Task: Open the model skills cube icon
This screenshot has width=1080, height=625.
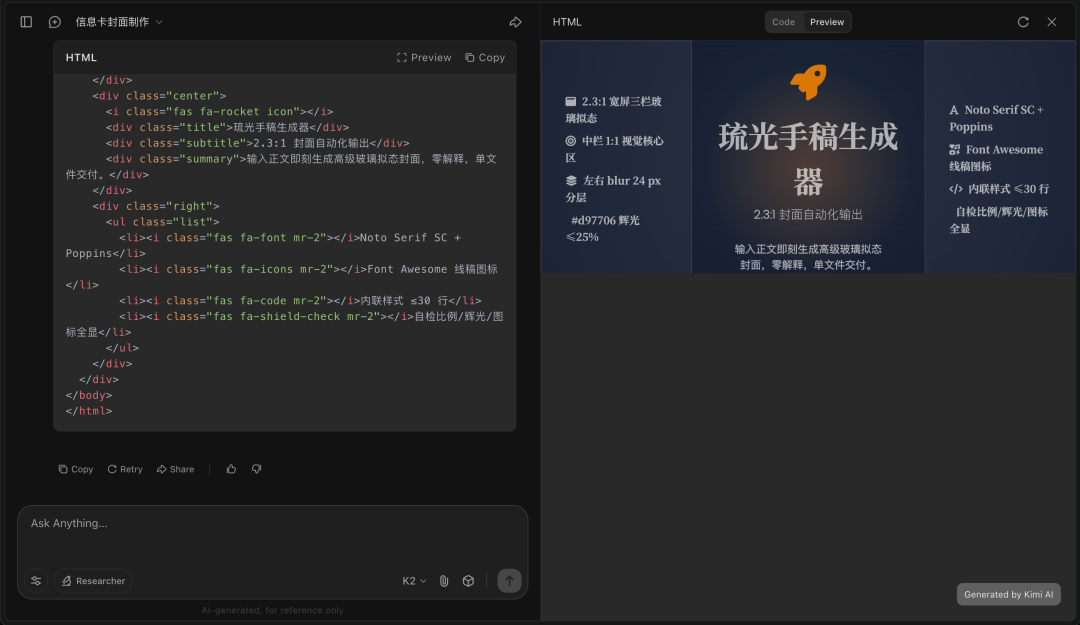Action: 468,580
